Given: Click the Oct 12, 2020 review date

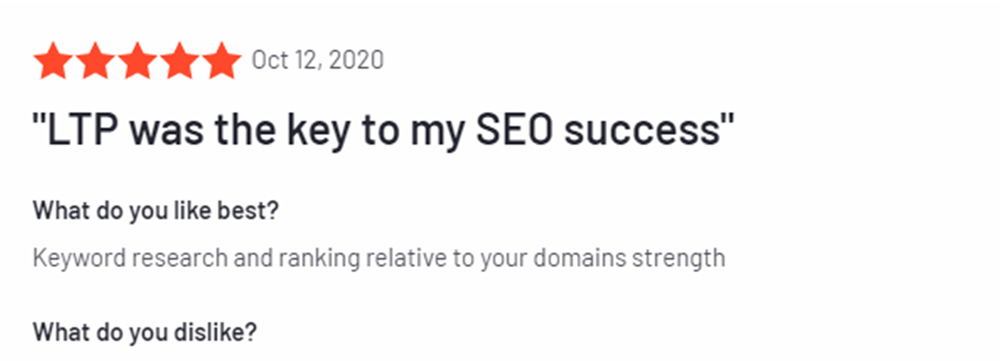Looking at the screenshot, I should pyautogui.click(x=318, y=61).
